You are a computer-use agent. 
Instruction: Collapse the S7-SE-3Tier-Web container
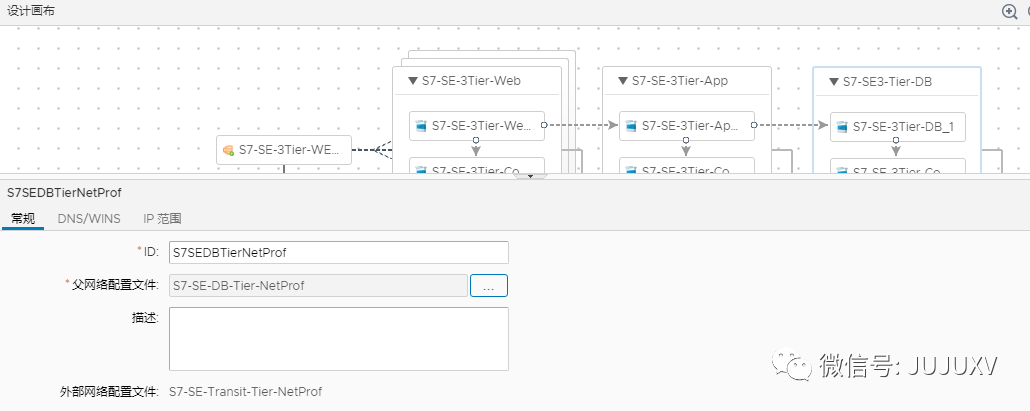coord(413,81)
